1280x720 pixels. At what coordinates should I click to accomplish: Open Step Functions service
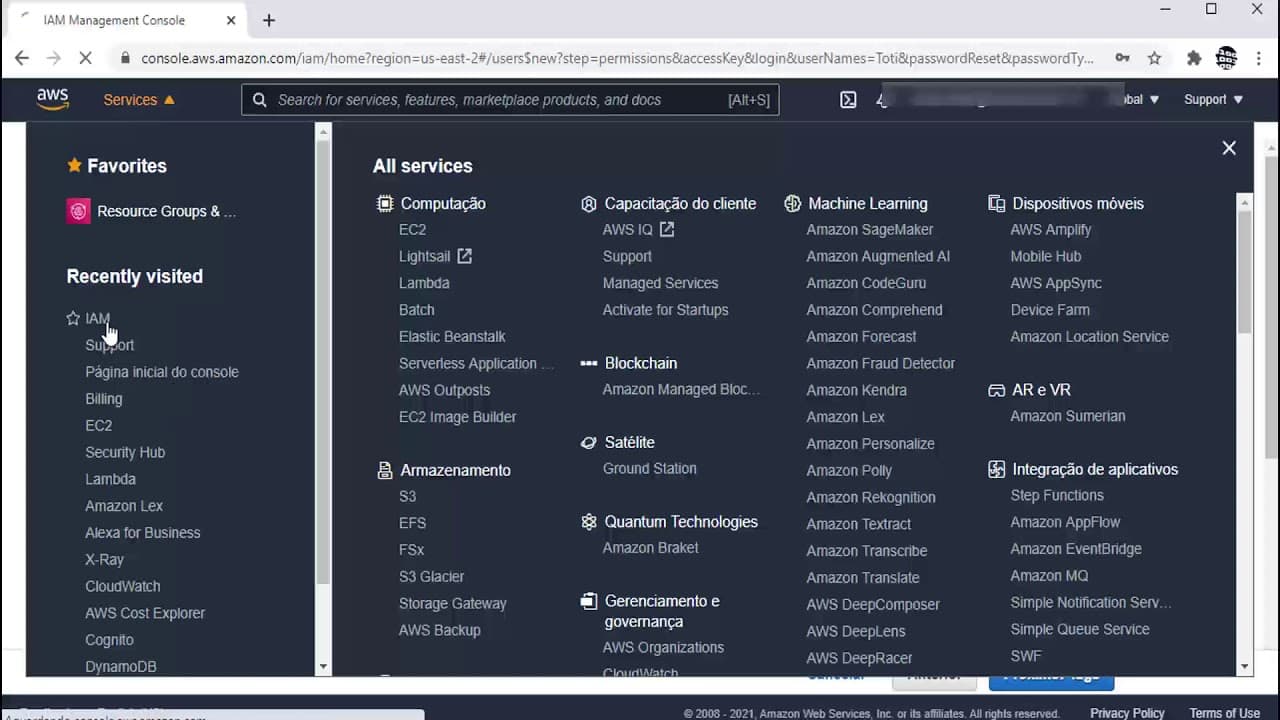click(x=1057, y=495)
